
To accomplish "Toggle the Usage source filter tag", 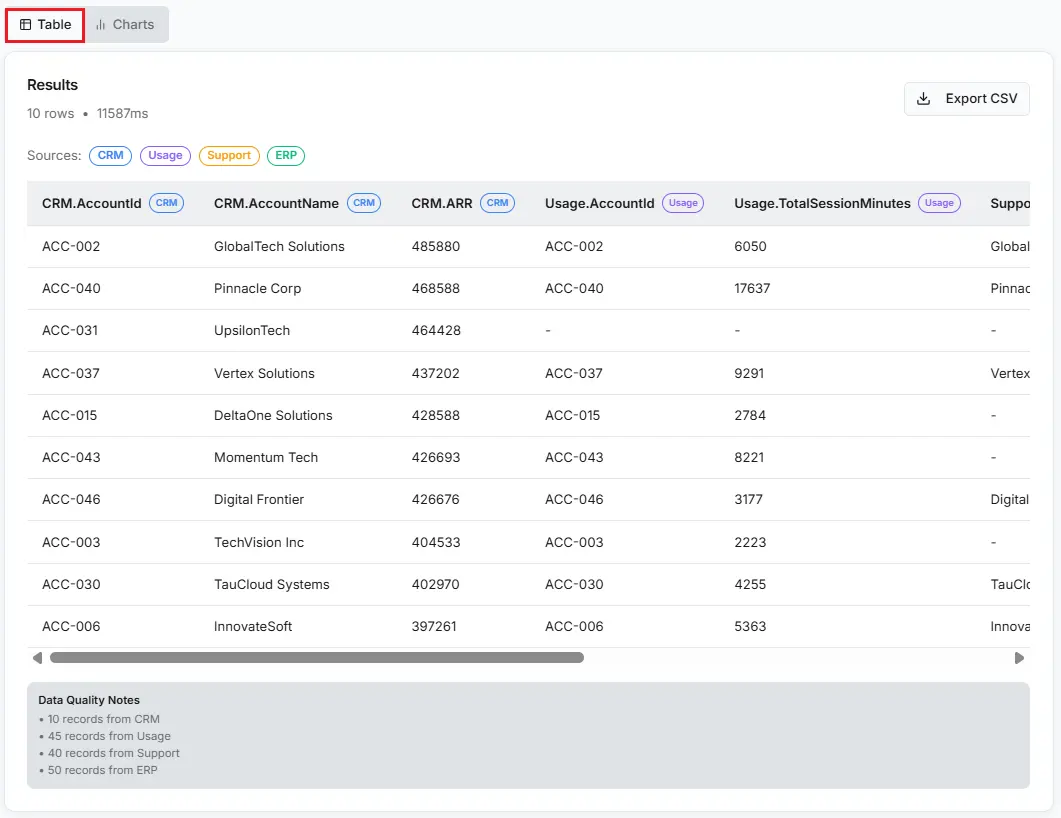I will [x=165, y=156].
